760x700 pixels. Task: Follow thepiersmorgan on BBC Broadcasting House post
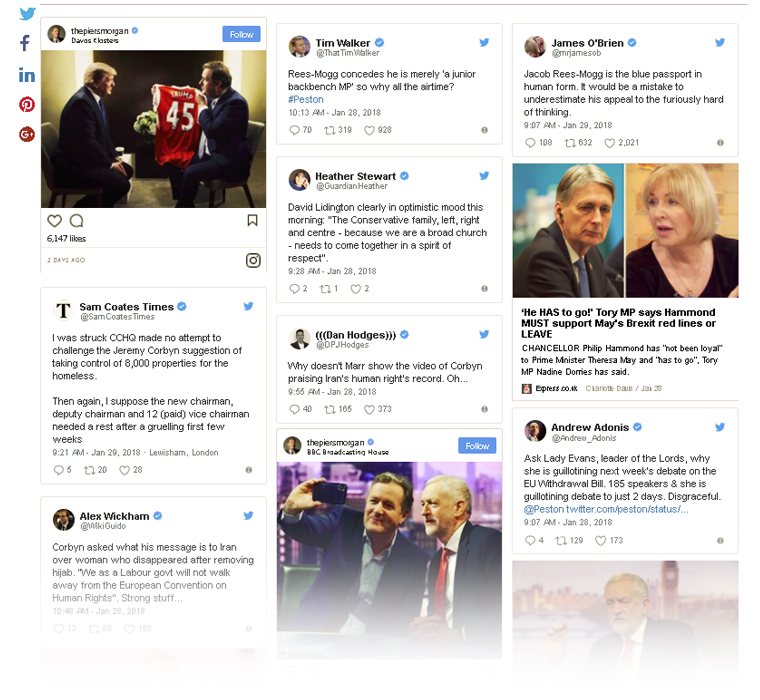coord(477,446)
